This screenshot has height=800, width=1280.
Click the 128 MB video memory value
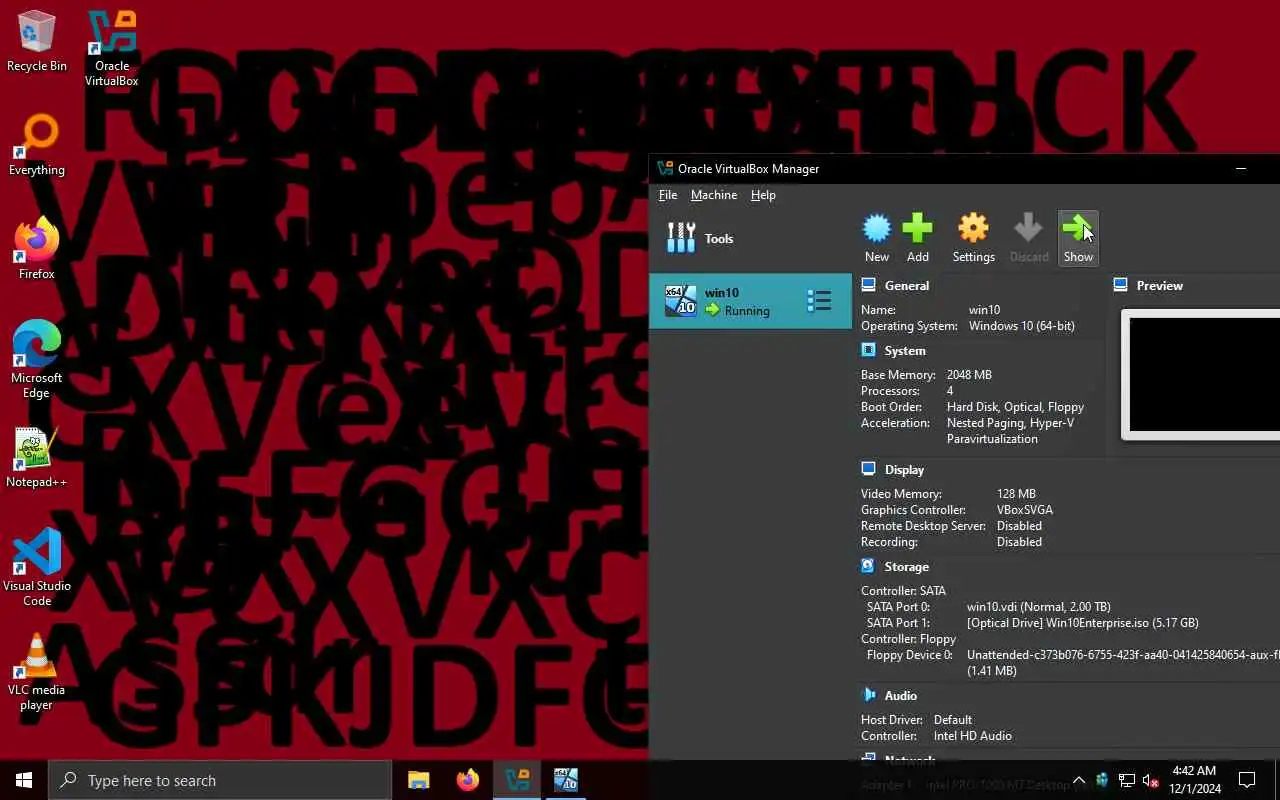pyautogui.click(x=1016, y=494)
